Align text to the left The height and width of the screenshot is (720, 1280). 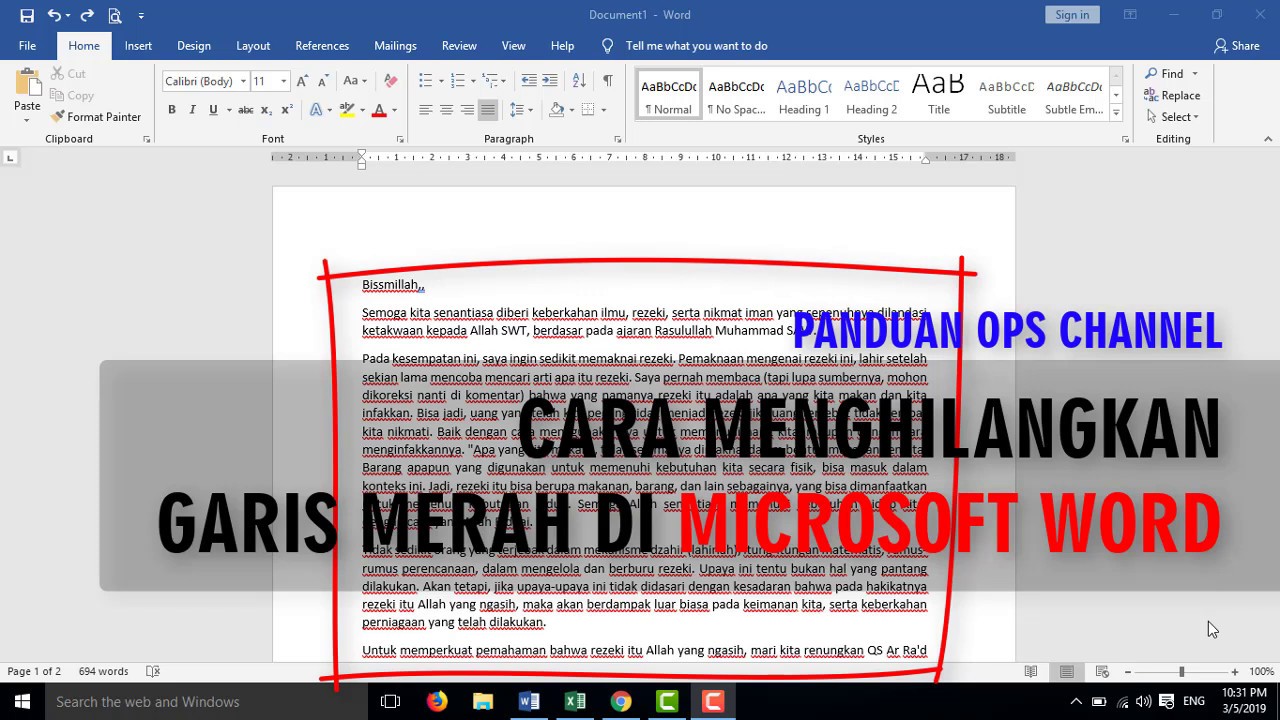click(x=426, y=110)
